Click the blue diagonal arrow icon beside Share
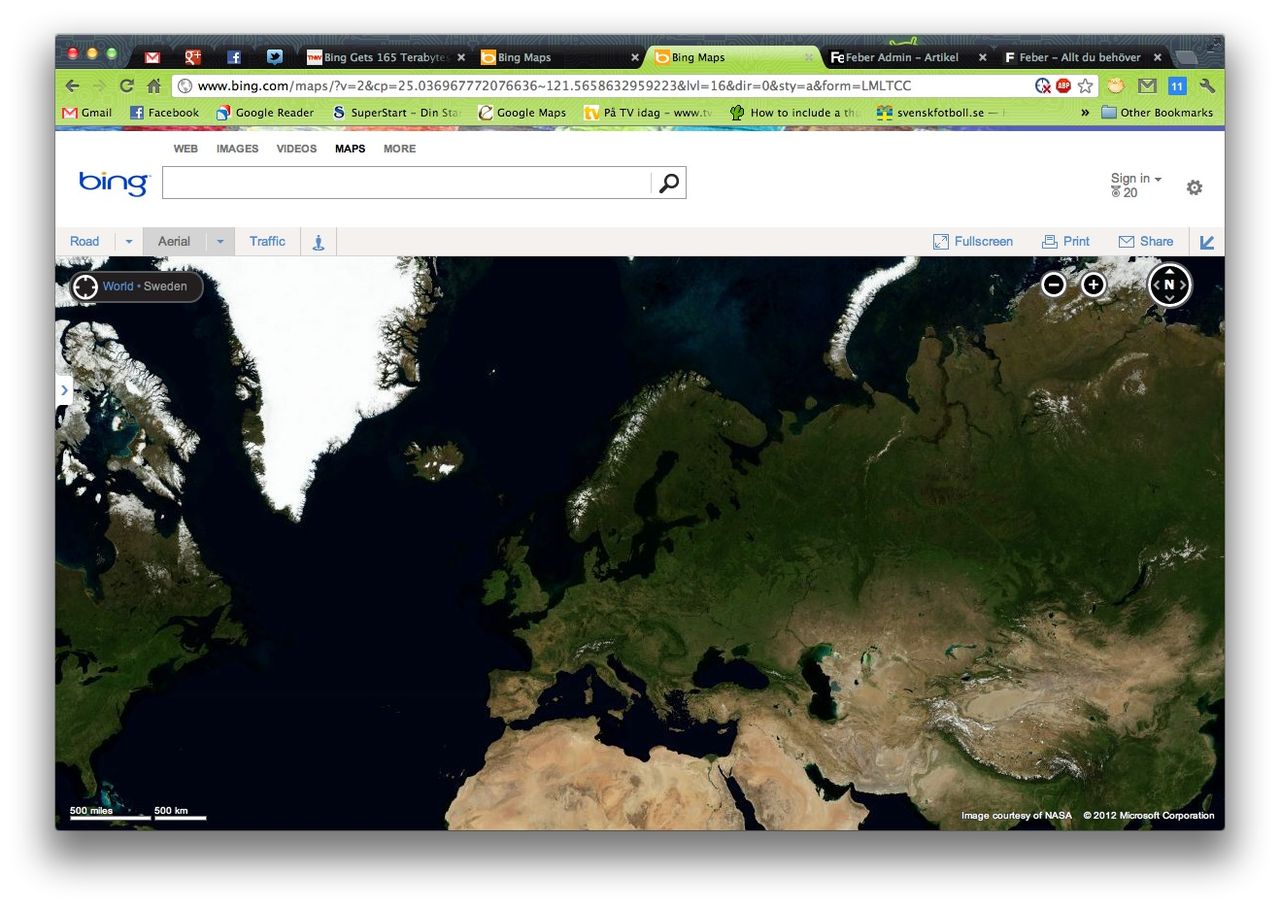Screen dimensions: 1280x907 [x=1207, y=241]
